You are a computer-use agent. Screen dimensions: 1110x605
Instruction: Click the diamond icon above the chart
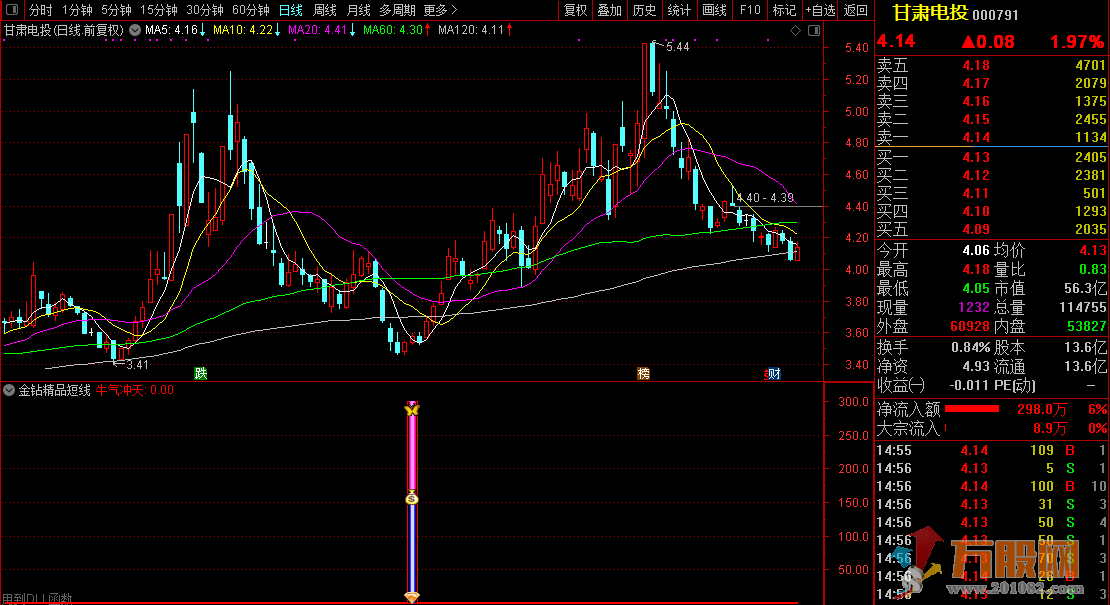796,30
